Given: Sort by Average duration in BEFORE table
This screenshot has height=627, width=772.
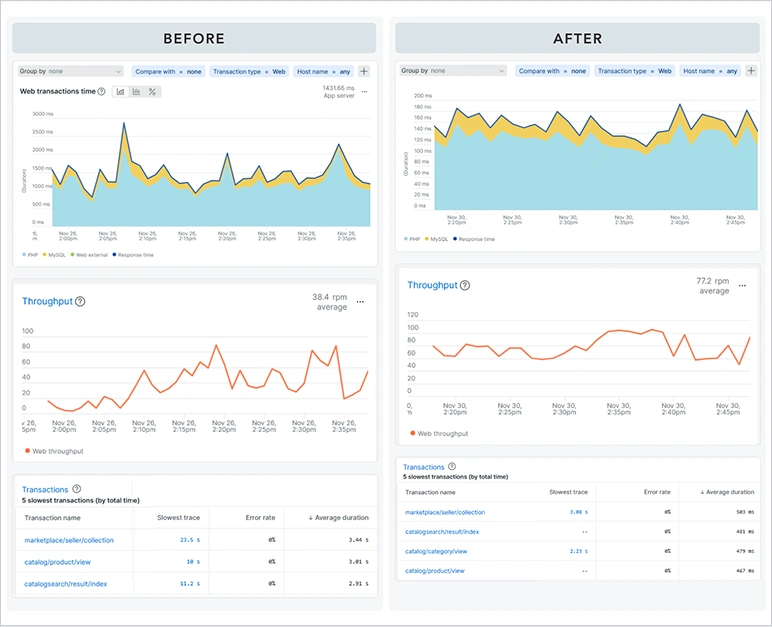Looking at the screenshot, I should [338, 518].
